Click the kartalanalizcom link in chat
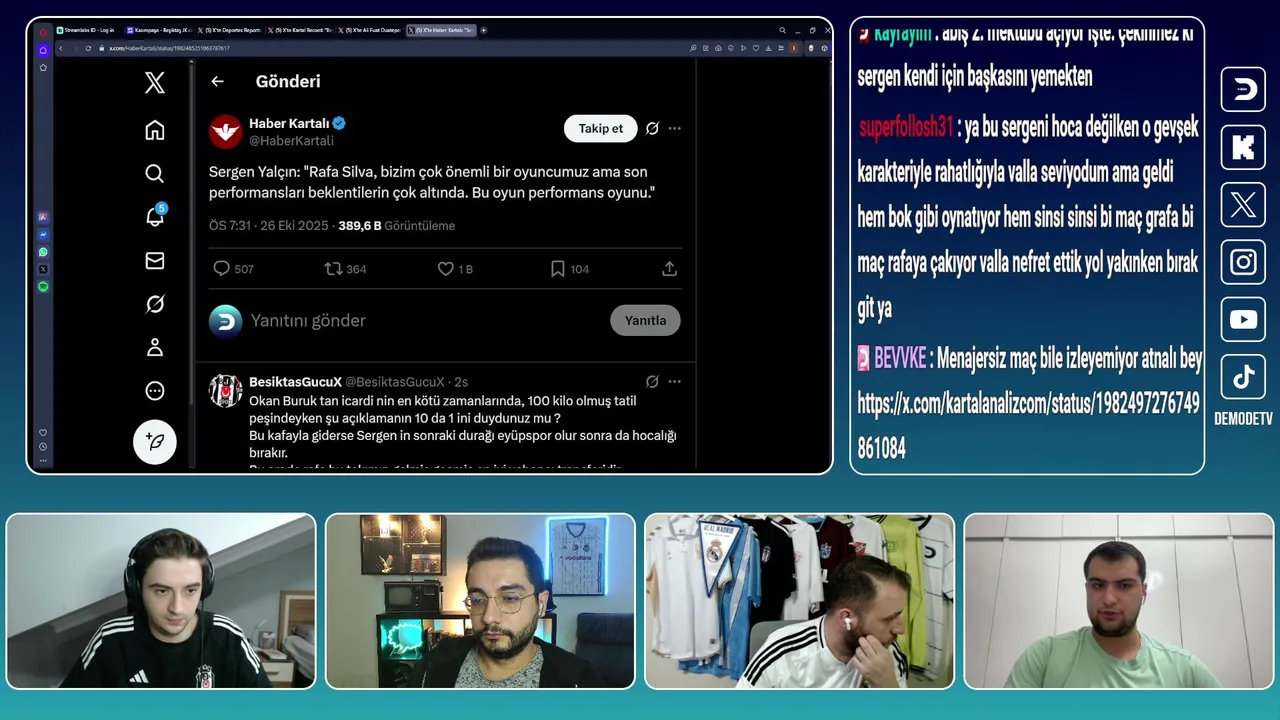This screenshot has width=1280, height=720. point(1029,426)
